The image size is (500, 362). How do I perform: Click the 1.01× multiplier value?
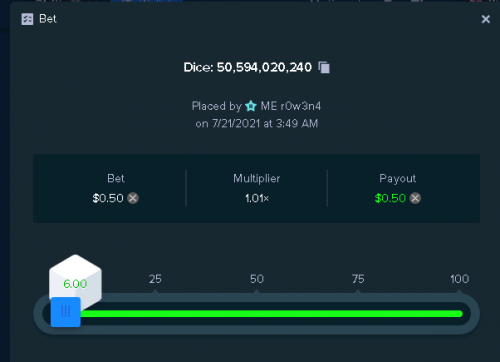tap(257, 198)
